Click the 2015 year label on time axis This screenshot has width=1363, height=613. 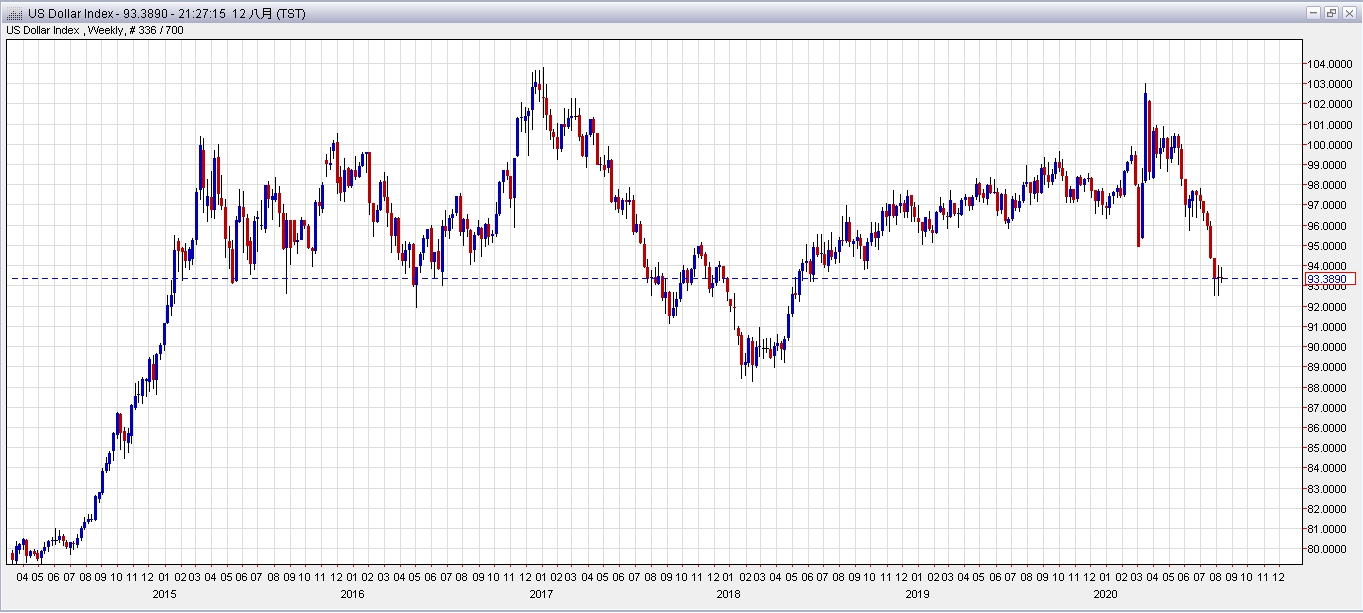[x=166, y=594]
